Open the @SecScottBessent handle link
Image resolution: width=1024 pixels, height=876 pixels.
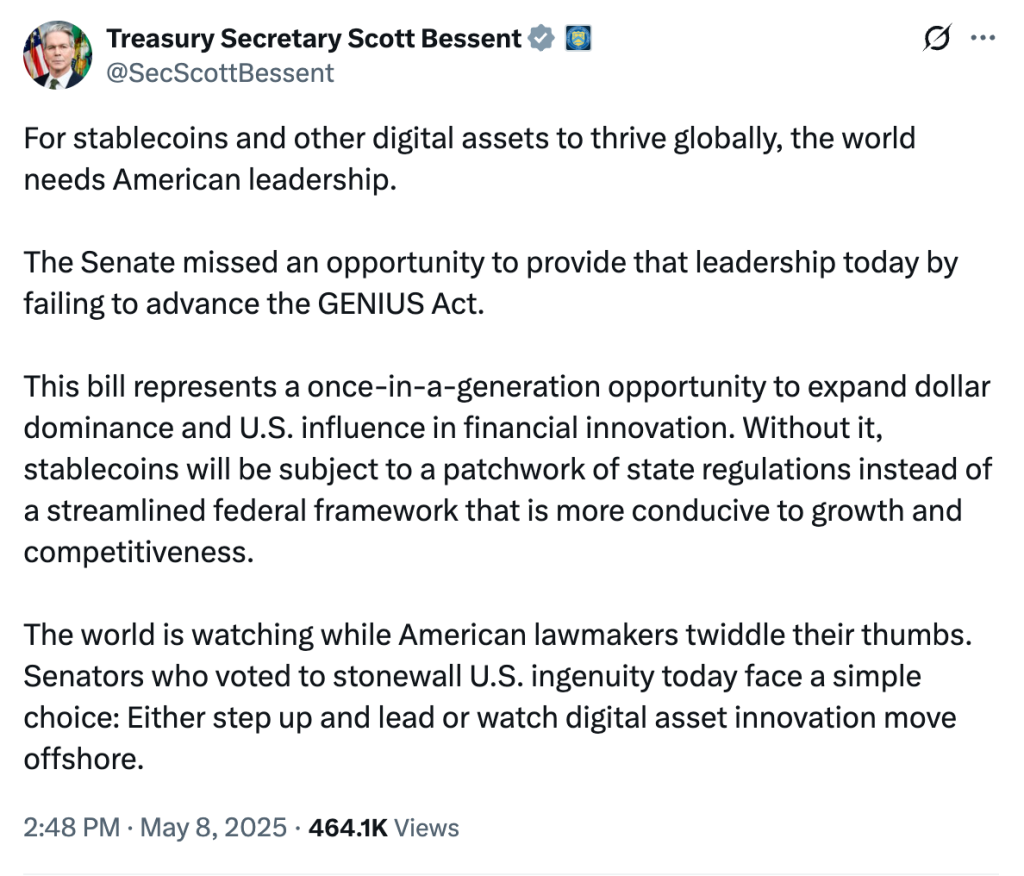click(220, 73)
